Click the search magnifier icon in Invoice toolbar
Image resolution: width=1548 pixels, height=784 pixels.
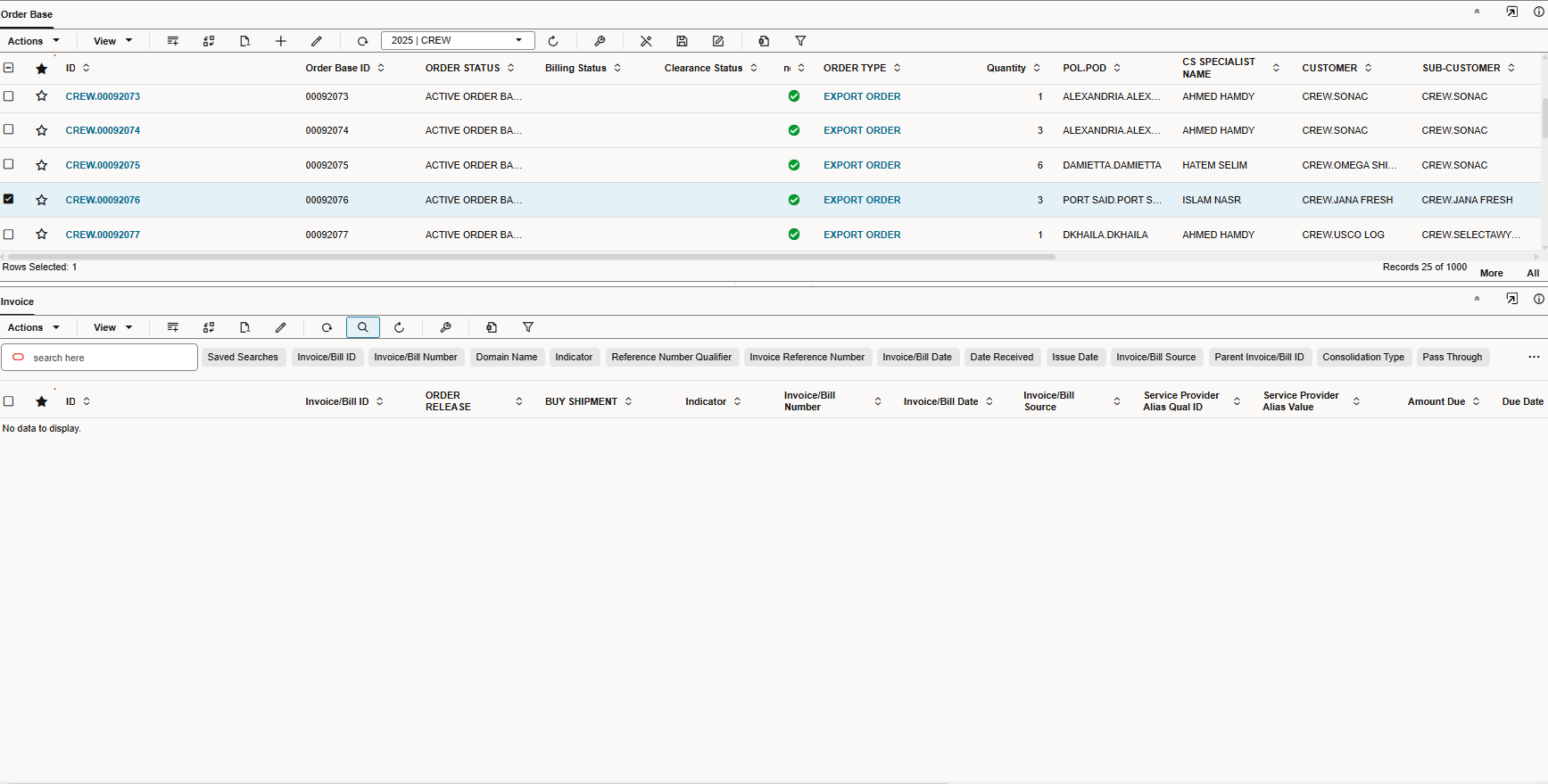(363, 327)
